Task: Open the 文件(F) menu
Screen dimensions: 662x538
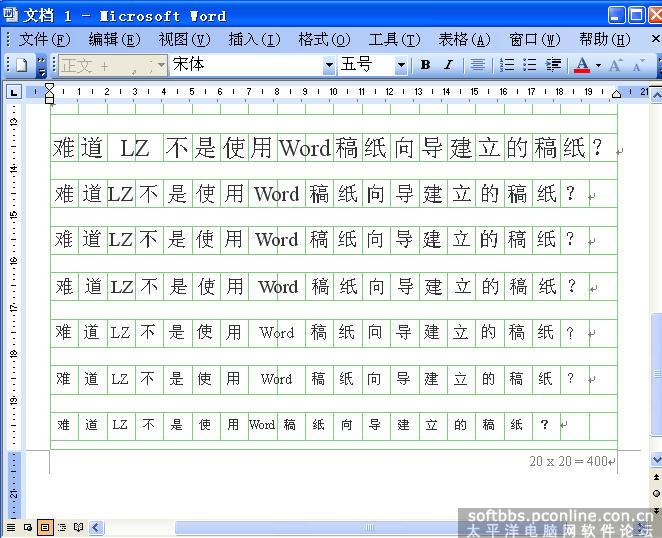Action: click(44, 40)
